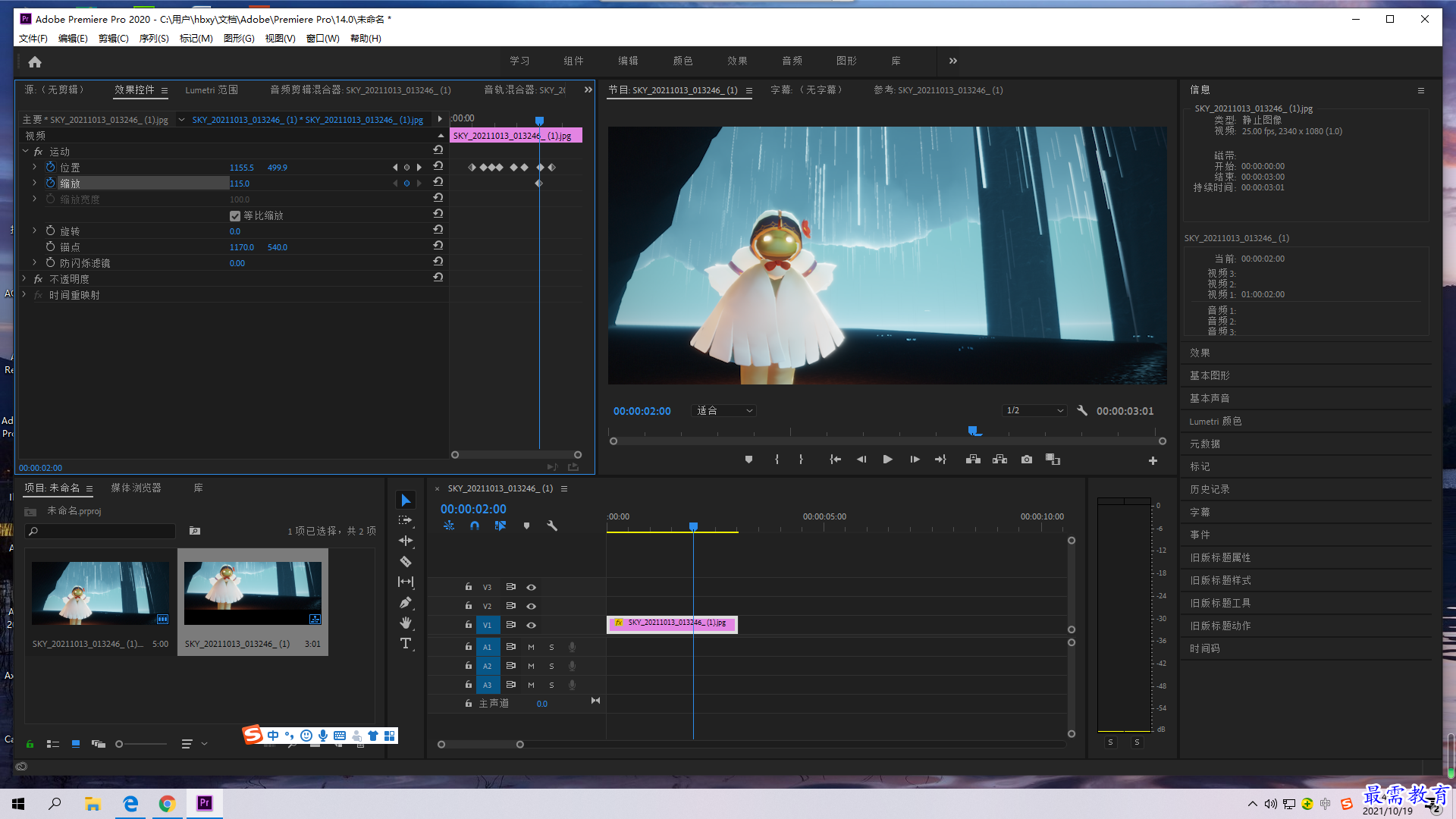Select the Ripple Edit tool
This screenshot has height=819, width=1456.
pyautogui.click(x=406, y=541)
